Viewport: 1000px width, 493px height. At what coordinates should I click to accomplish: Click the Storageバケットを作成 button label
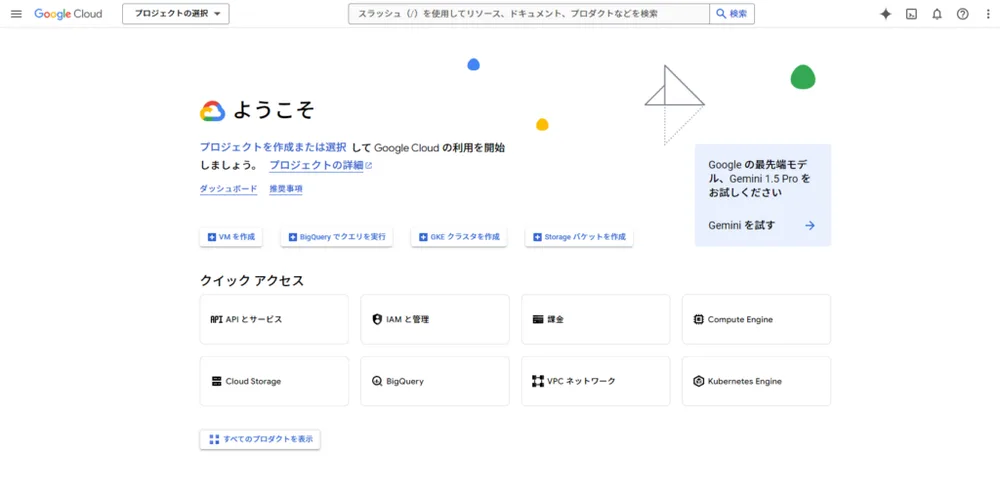585,237
